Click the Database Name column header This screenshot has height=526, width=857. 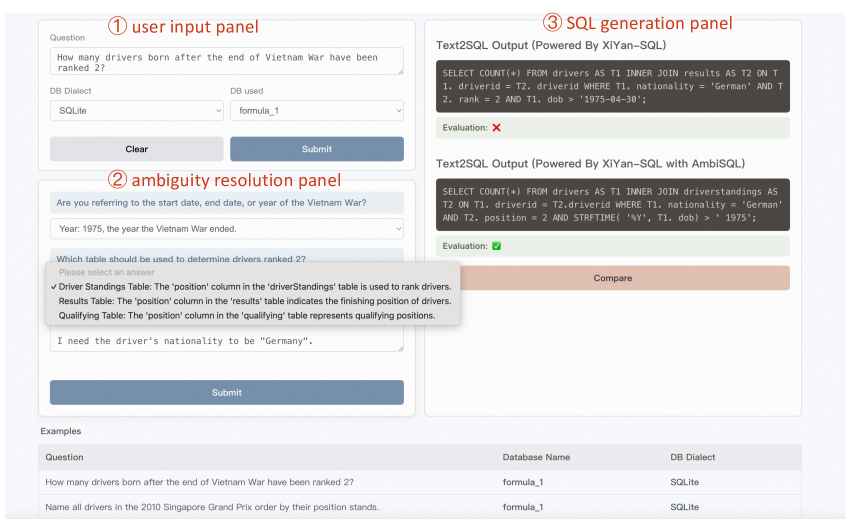(x=535, y=457)
